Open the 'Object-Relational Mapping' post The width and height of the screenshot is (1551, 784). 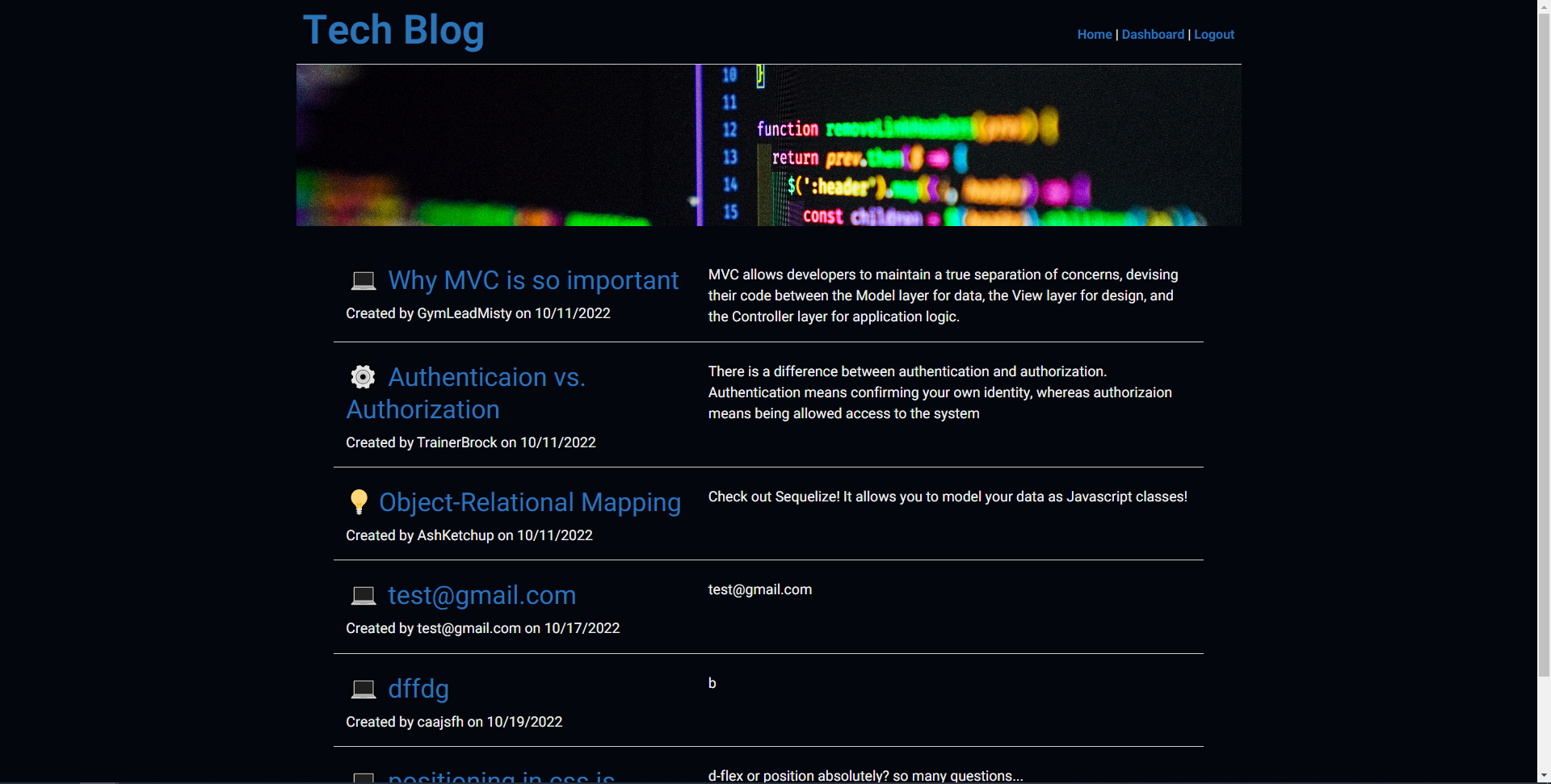pos(530,502)
